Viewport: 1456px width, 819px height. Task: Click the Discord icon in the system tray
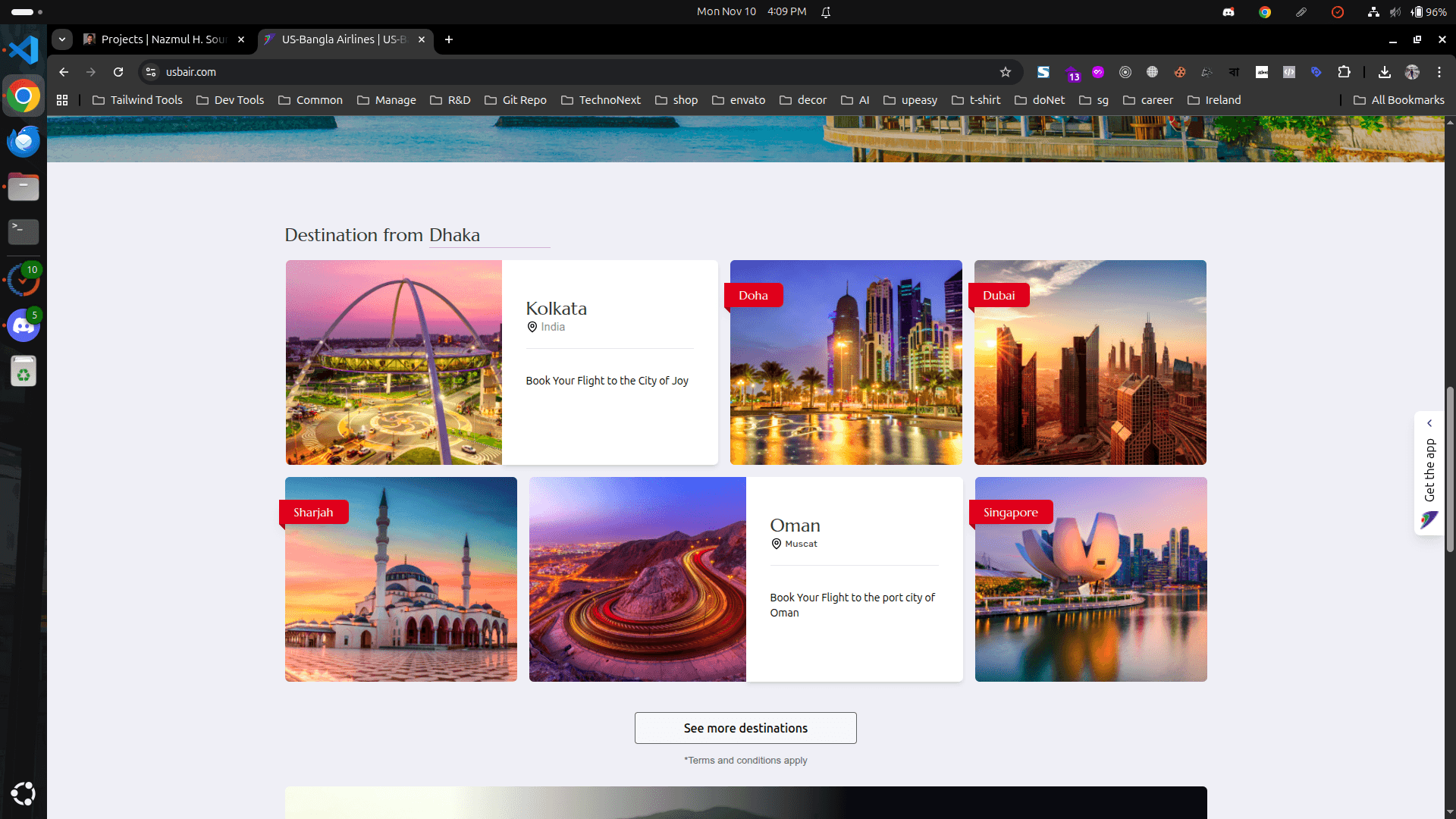(x=1228, y=12)
